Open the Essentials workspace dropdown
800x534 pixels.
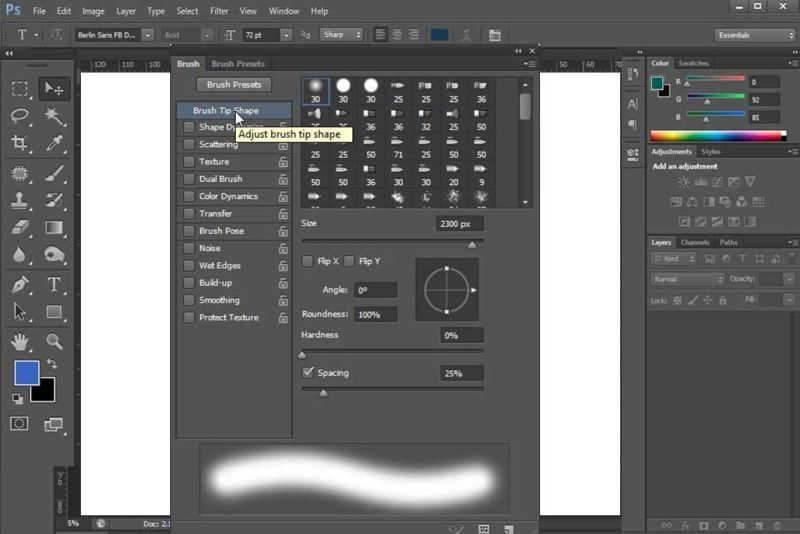(x=755, y=35)
